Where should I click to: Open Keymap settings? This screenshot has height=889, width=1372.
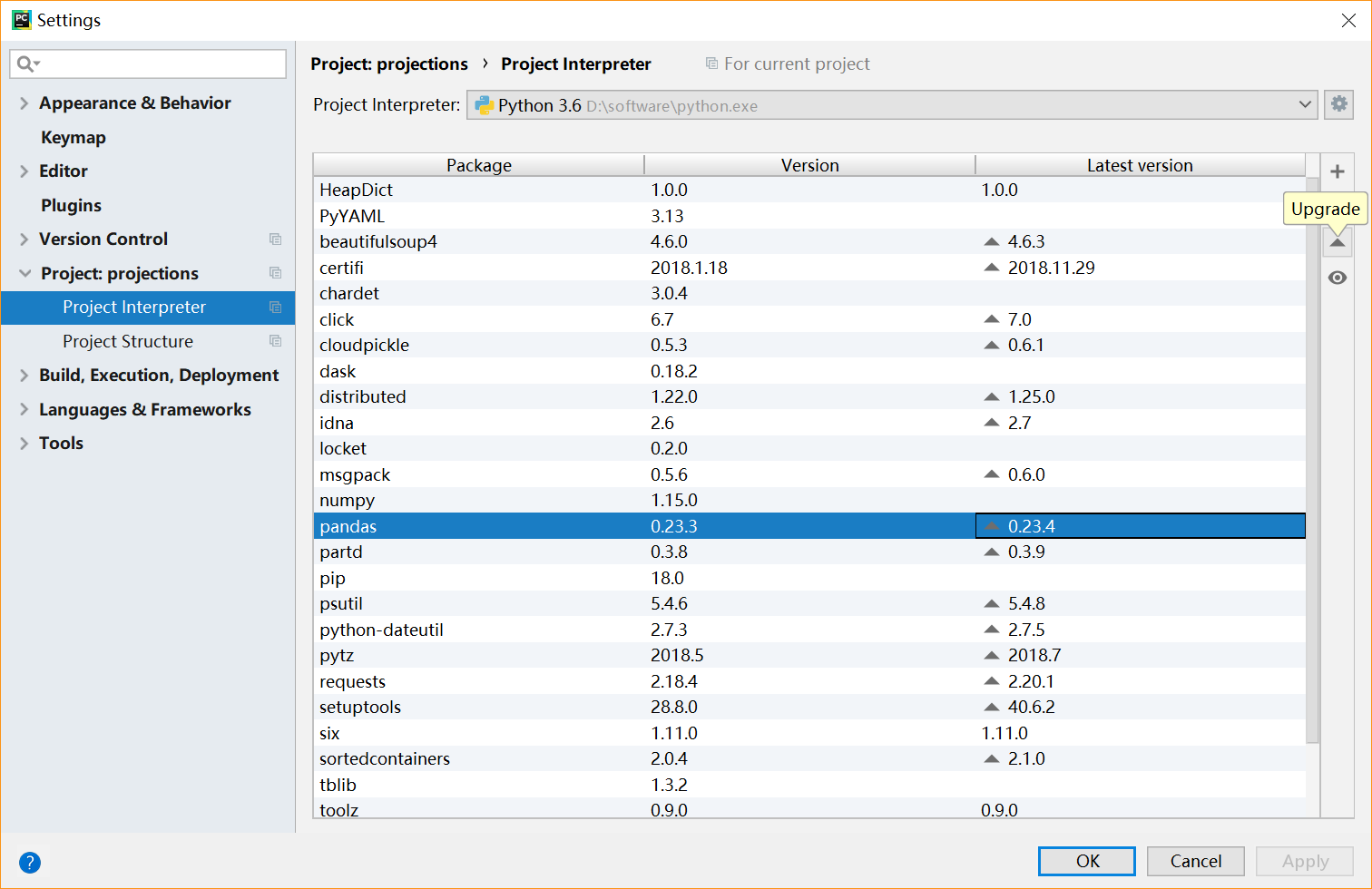(73, 137)
